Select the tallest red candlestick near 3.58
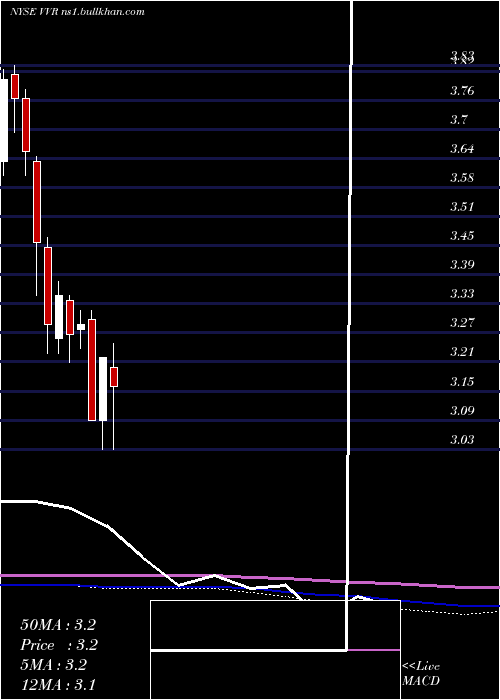The height and width of the screenshot is (700, 500). coord(37,202)
